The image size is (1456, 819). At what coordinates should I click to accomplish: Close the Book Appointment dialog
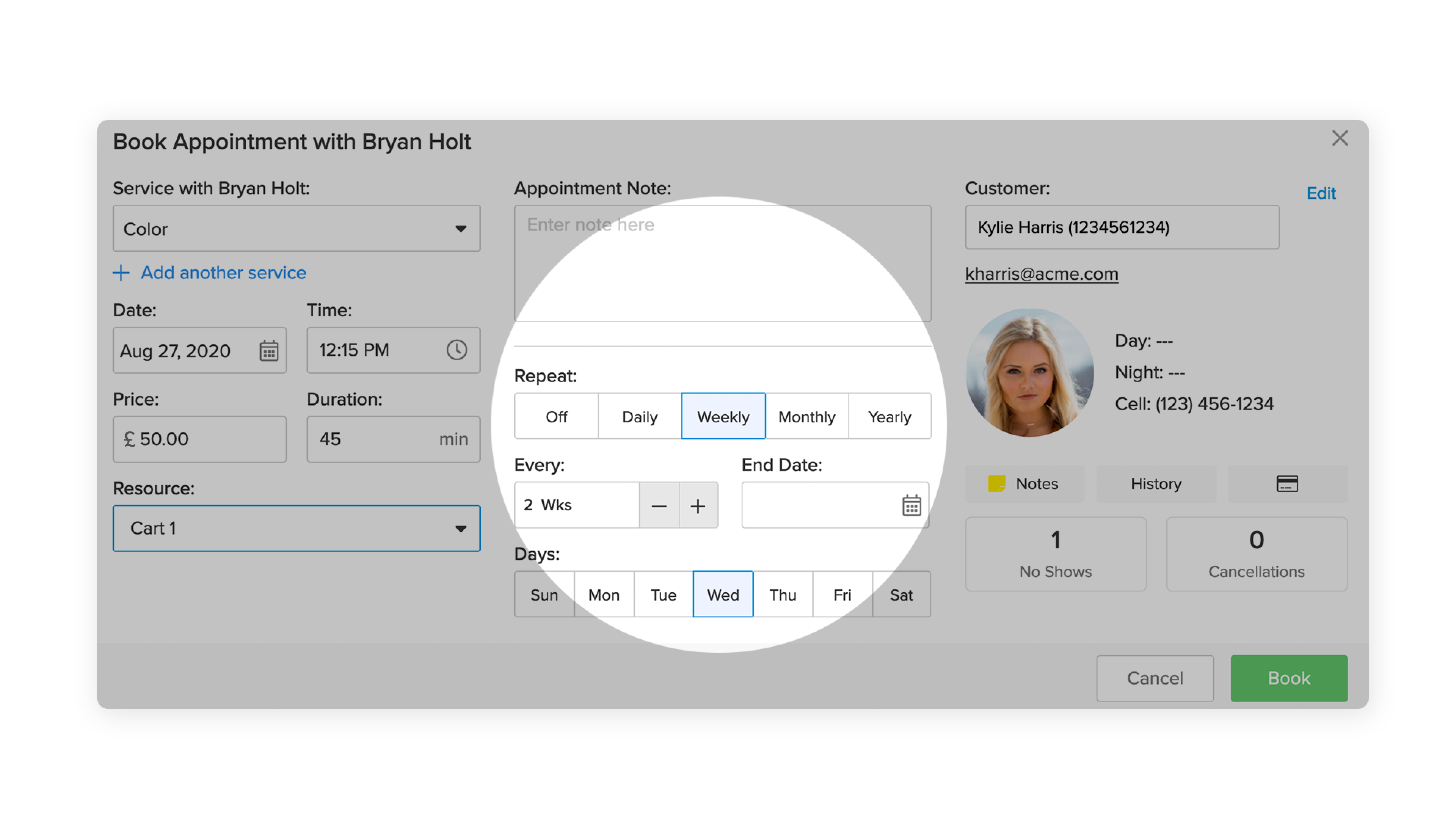click(1340, 138)
